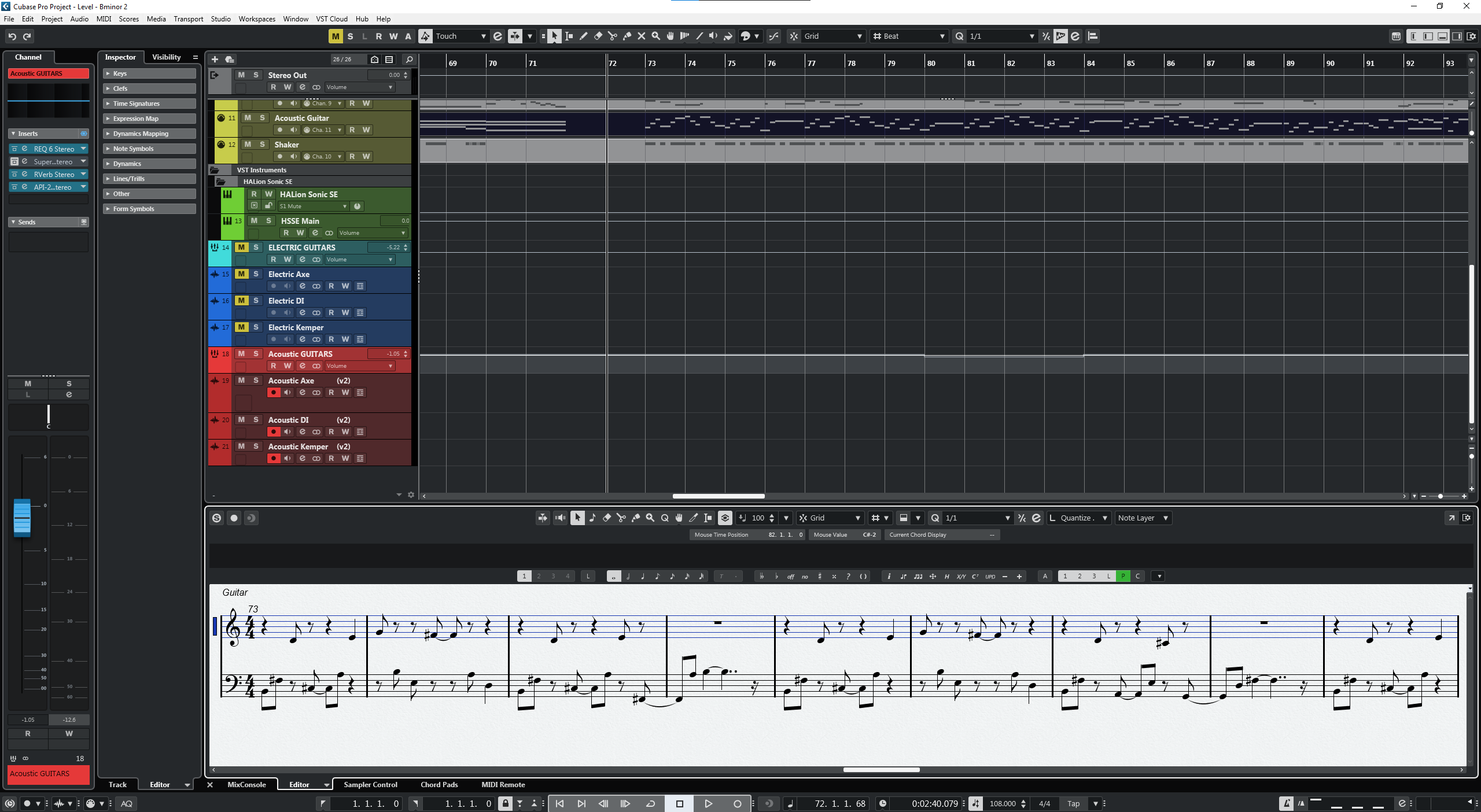Click the Add Track plus icon
This screenshot has height=812, width=1481.
[x=215, y=59]
